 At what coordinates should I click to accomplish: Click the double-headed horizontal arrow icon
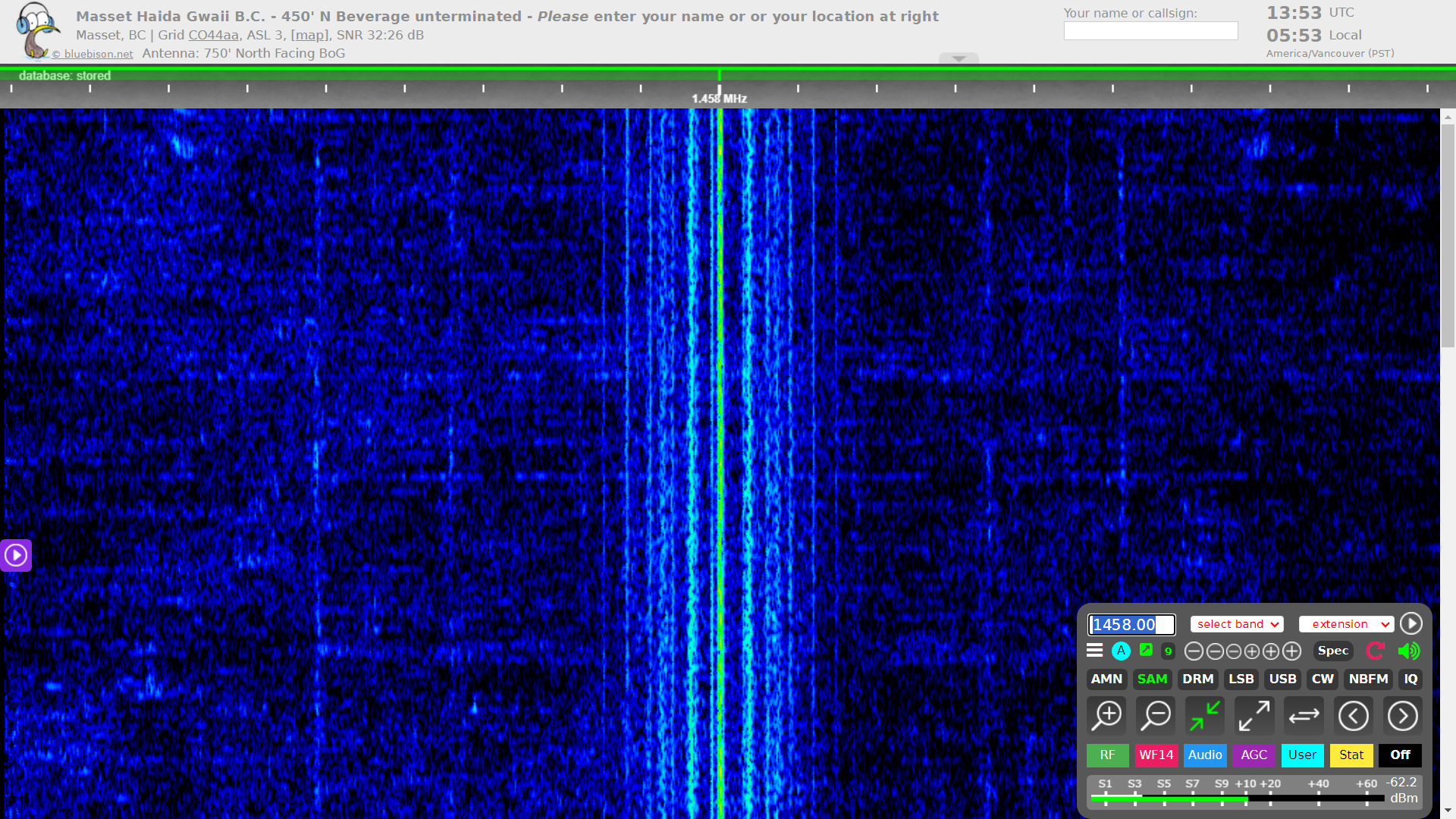coord(1304,715)
